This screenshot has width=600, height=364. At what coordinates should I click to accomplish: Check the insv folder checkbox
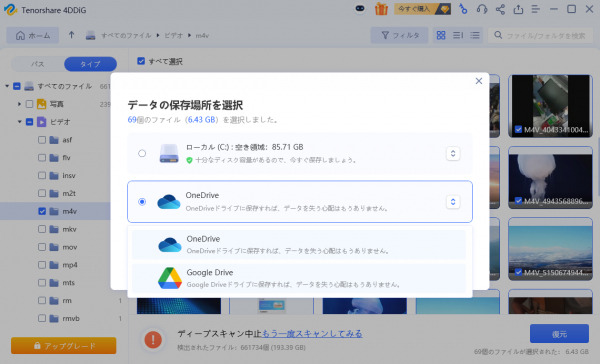click(x=42, y=175)
